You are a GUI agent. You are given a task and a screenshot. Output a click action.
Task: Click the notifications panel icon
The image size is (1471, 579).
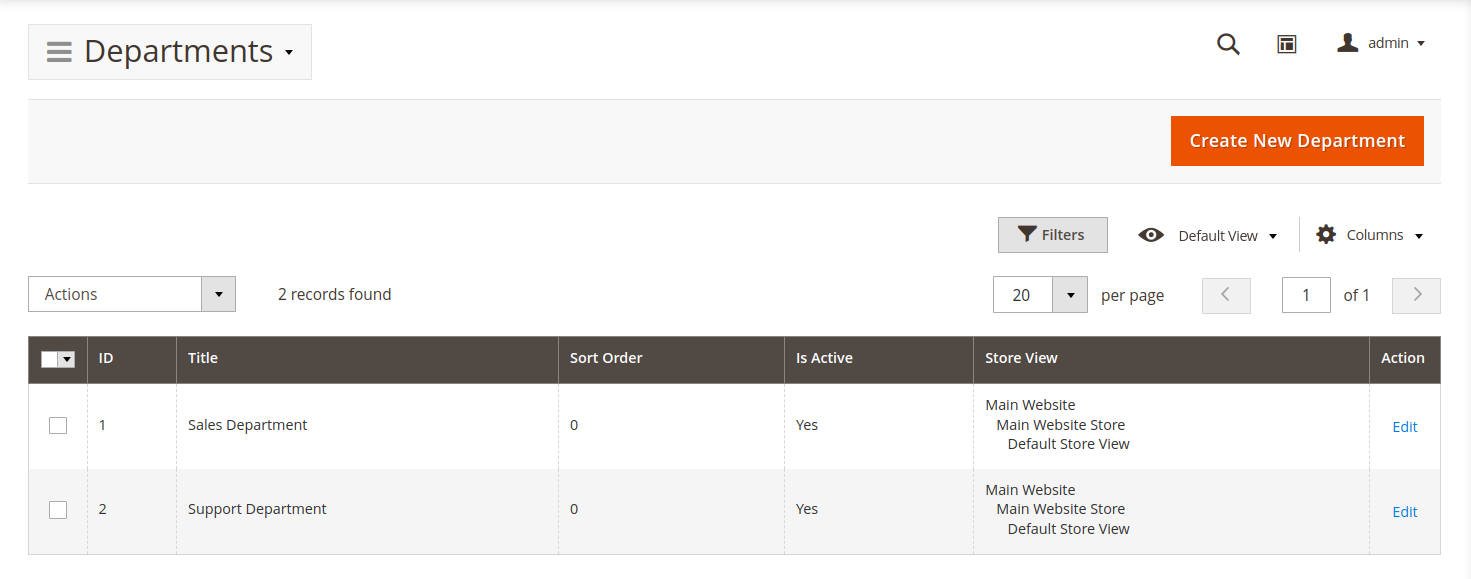coord(1287,44)
